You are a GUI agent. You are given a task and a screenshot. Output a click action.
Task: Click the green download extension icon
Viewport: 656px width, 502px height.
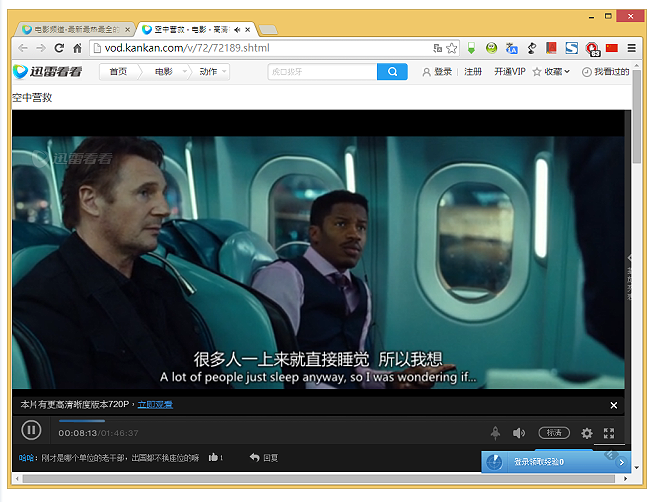click(472, 49)
